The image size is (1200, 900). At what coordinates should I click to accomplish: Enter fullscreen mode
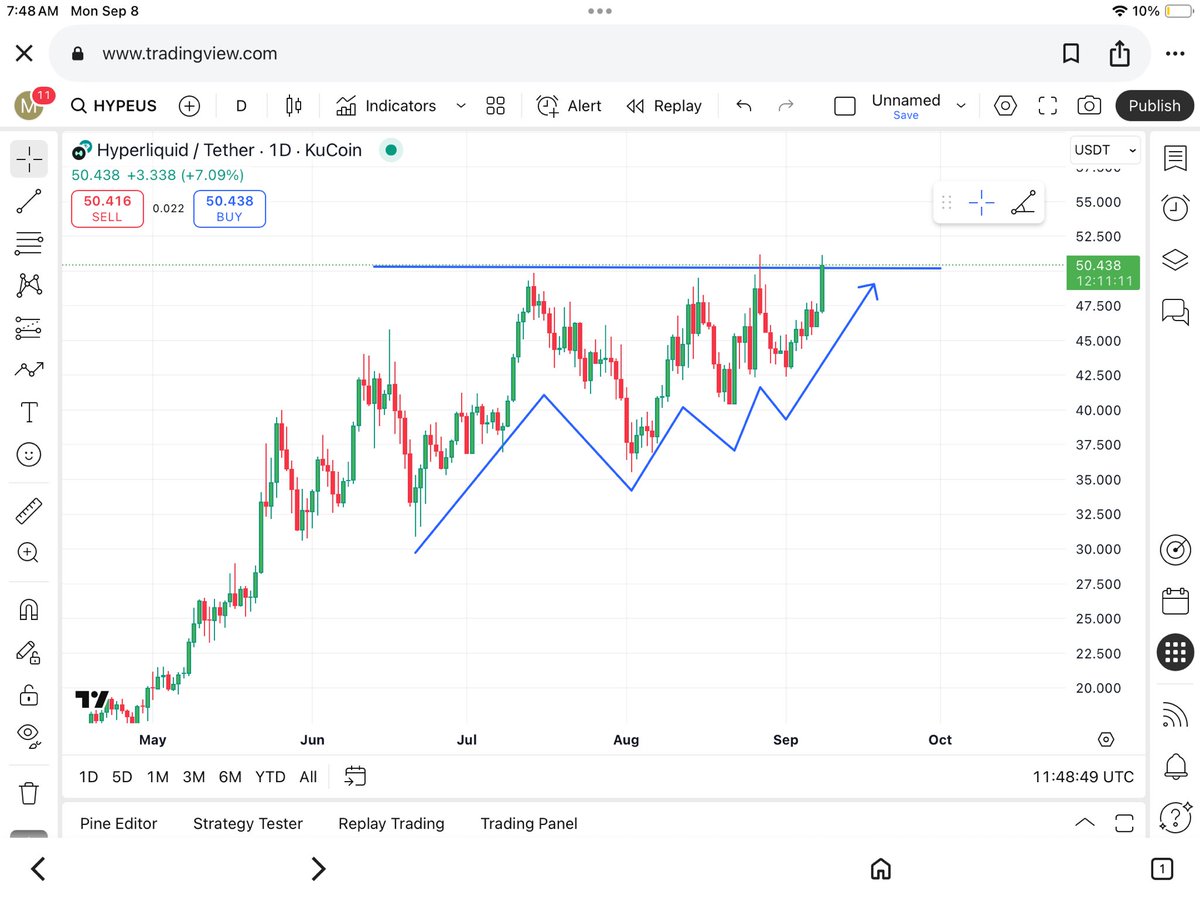coord(1048,106)
